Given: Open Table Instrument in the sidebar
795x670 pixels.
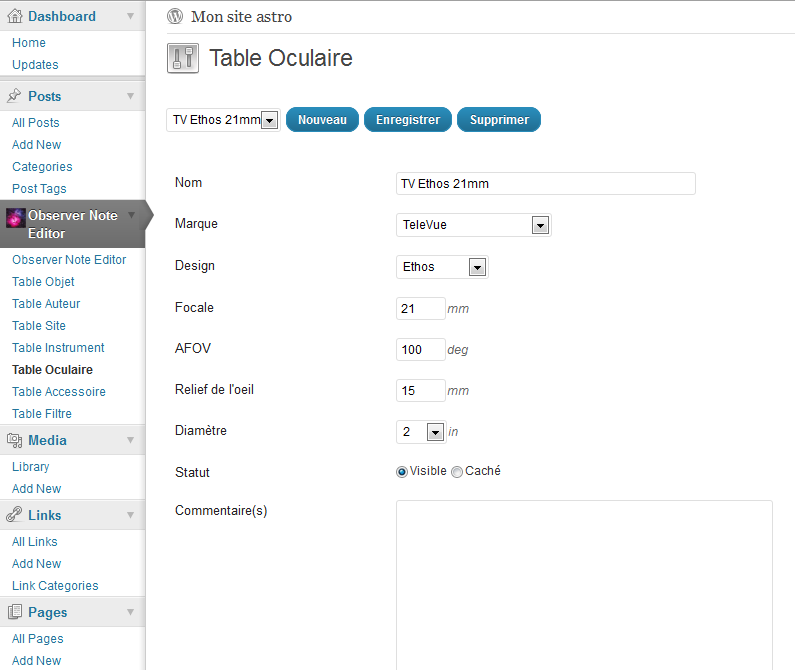Looking at the screenshot, I should [x=58, y=348].
